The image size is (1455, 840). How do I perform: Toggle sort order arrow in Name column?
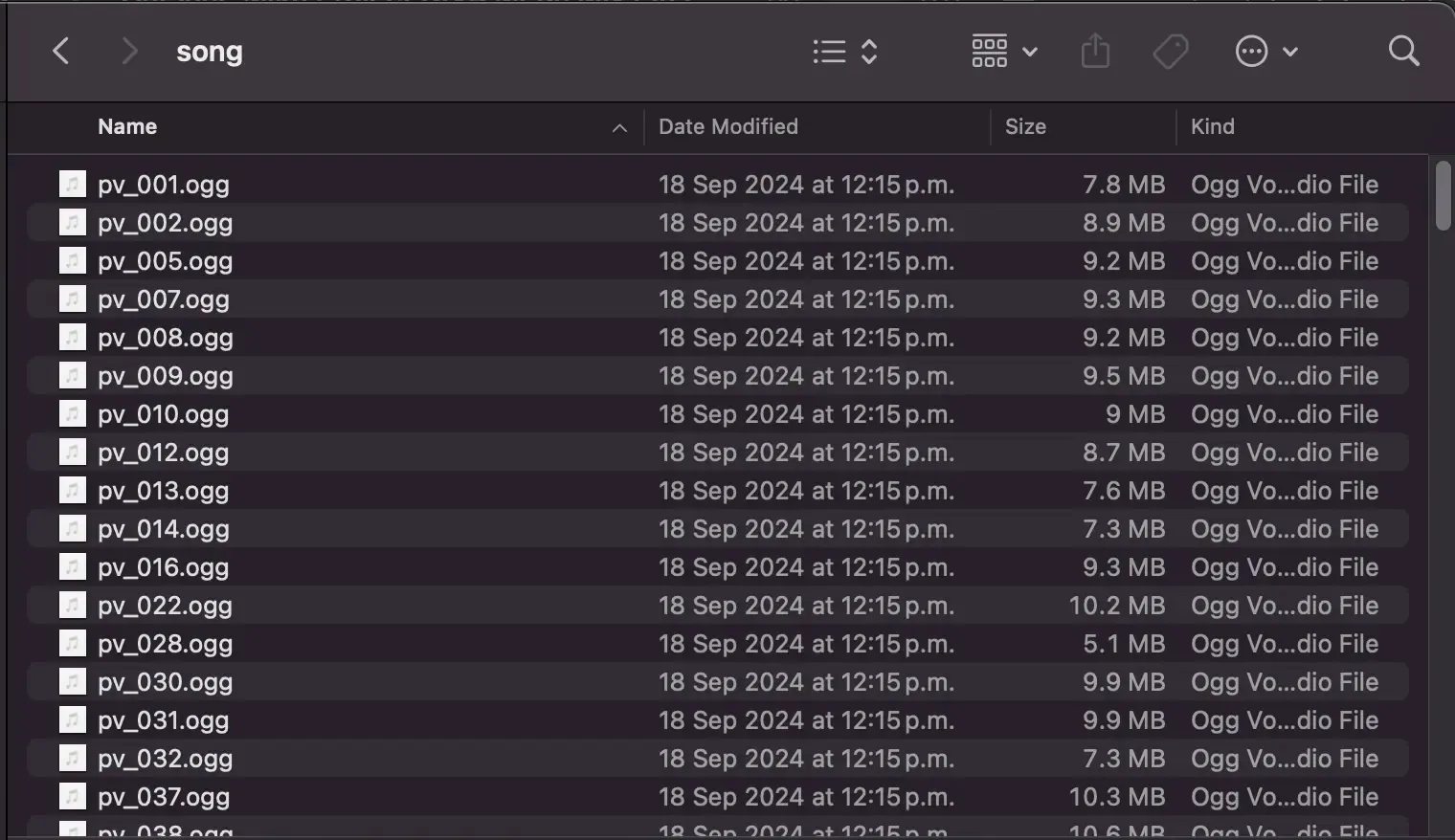point(619,127)
